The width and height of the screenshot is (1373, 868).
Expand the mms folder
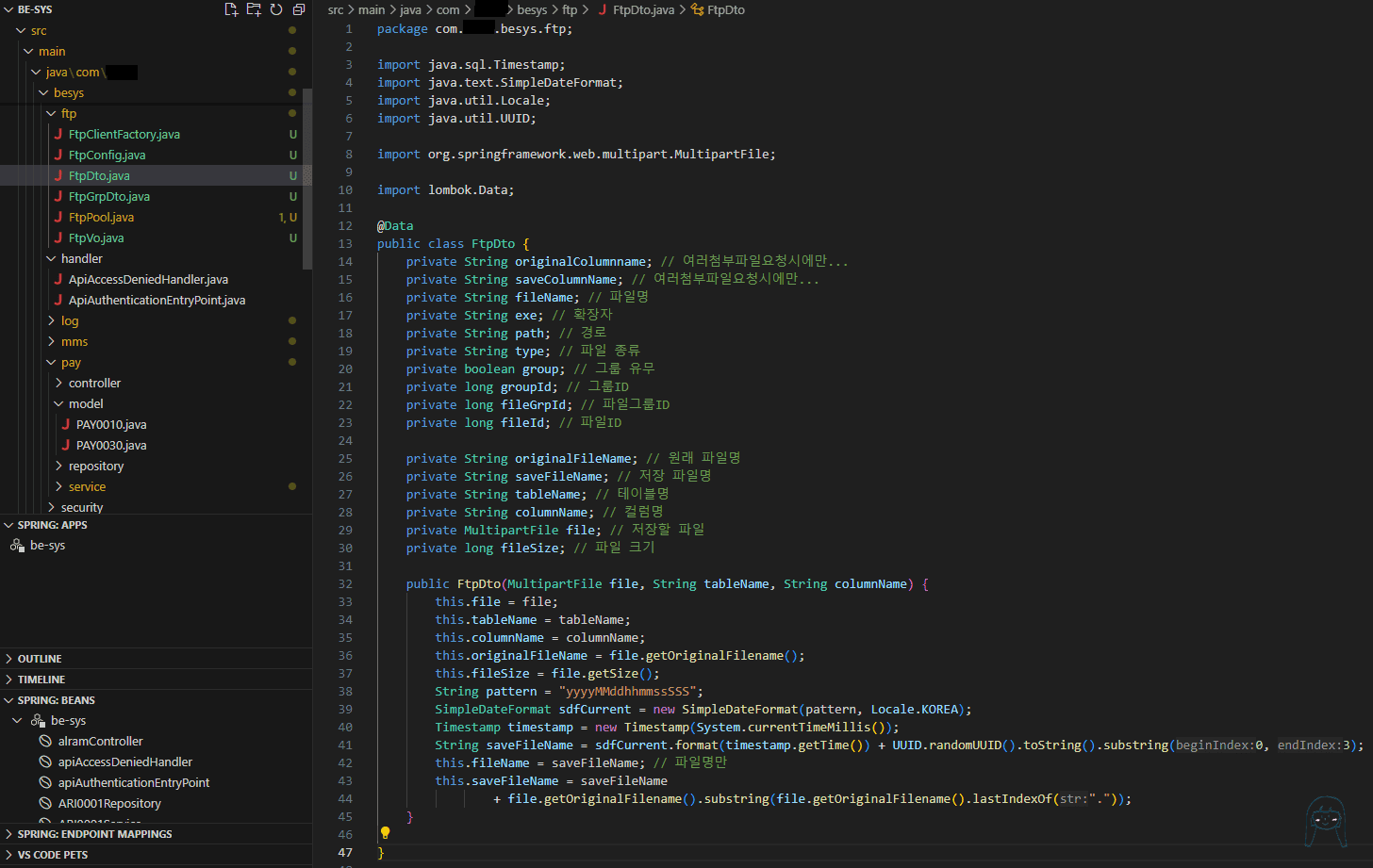[x=51, y=342]
